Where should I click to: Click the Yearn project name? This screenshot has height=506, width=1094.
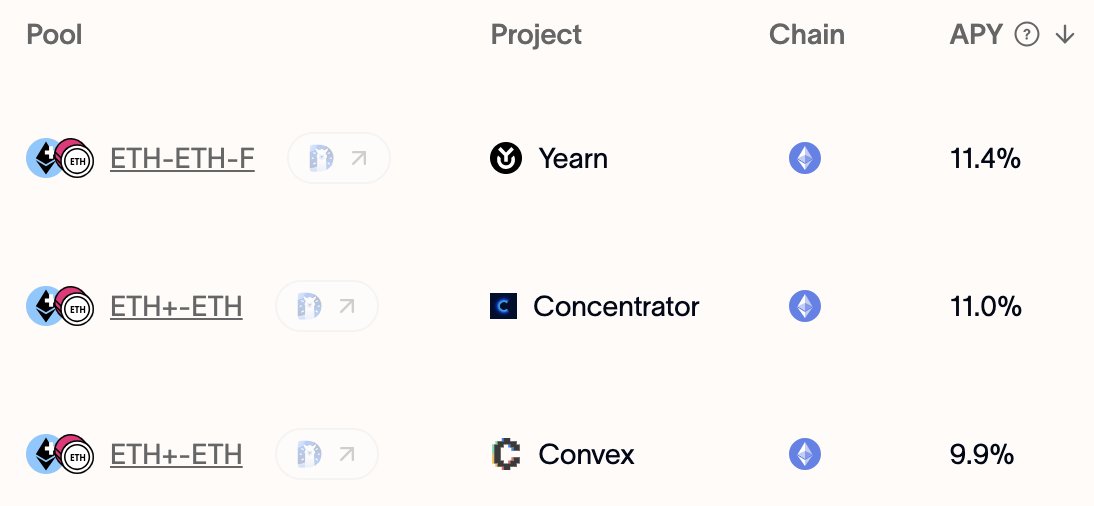coord(573,159)
